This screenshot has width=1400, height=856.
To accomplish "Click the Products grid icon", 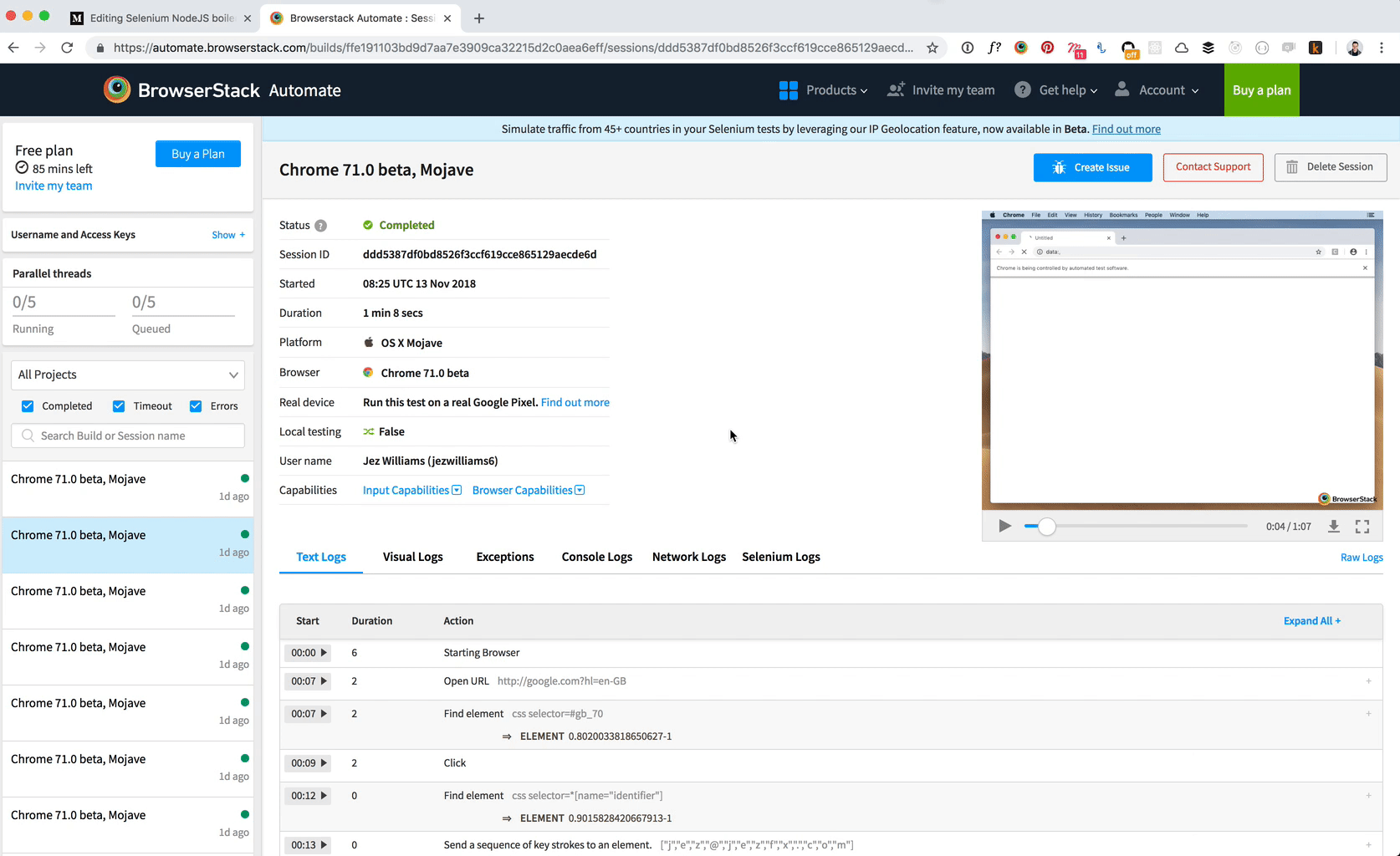I will (x=788, y=90).
